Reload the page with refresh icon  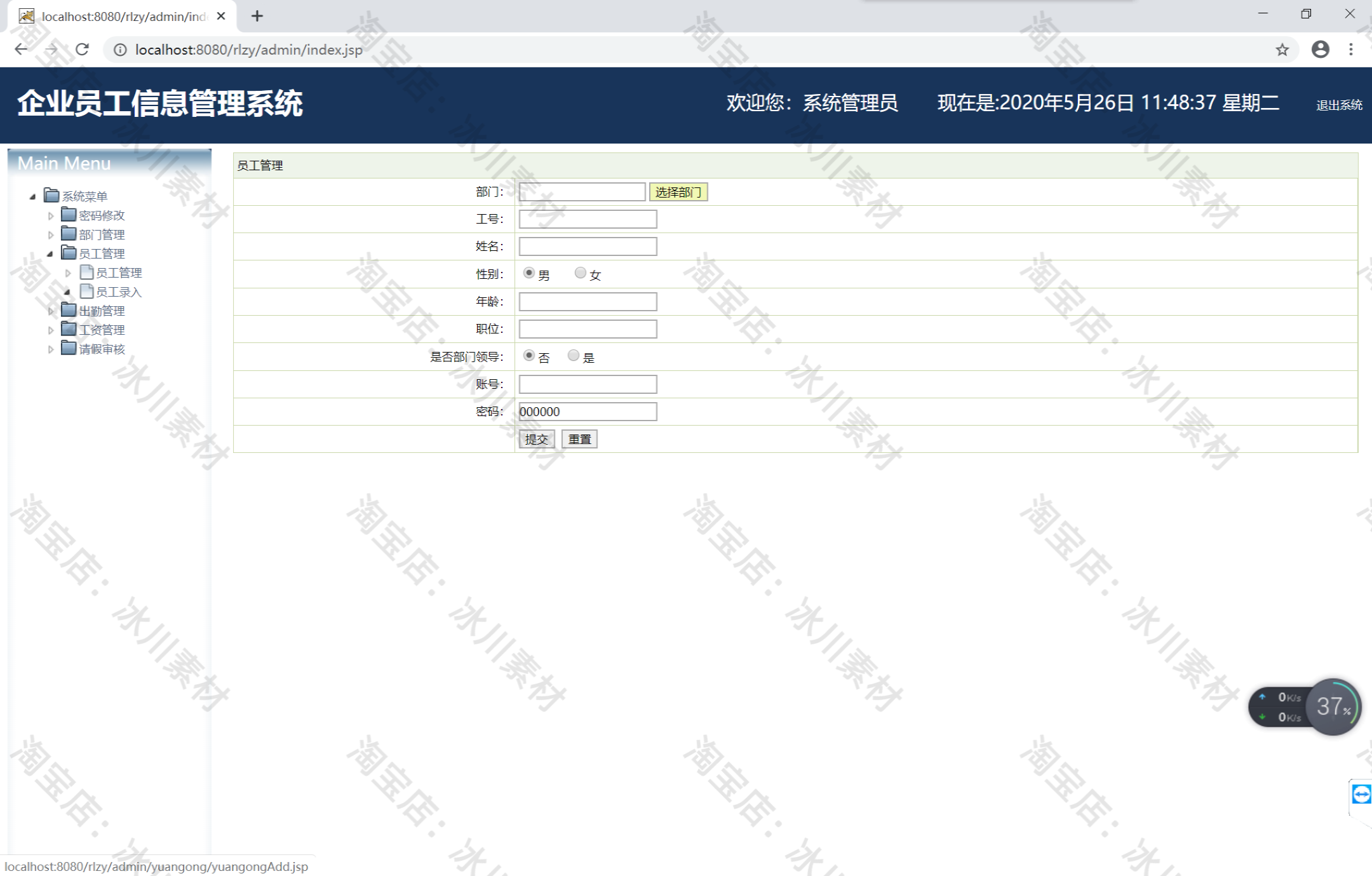82,50
